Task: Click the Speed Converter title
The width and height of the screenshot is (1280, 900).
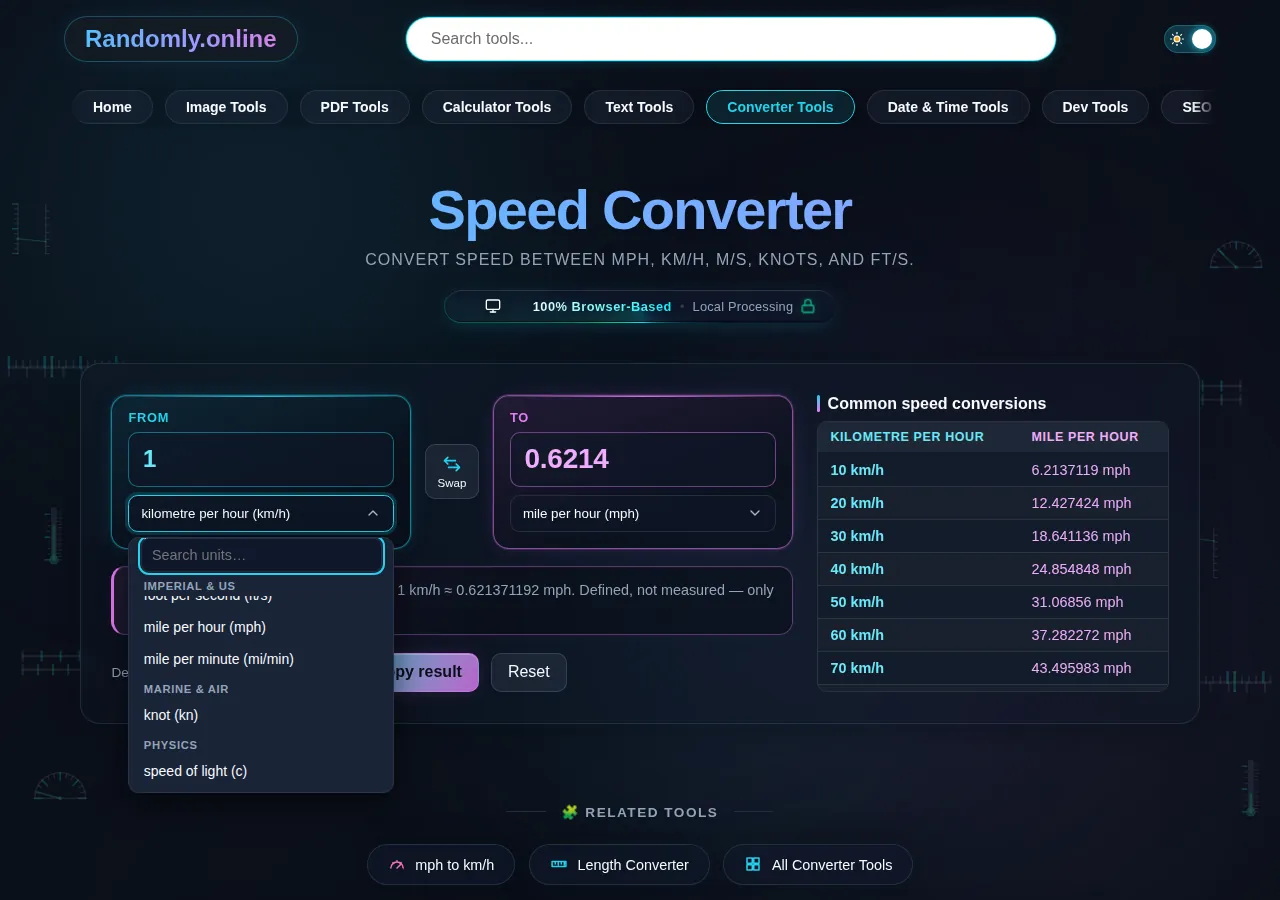Action: click(x=640, y=211)
